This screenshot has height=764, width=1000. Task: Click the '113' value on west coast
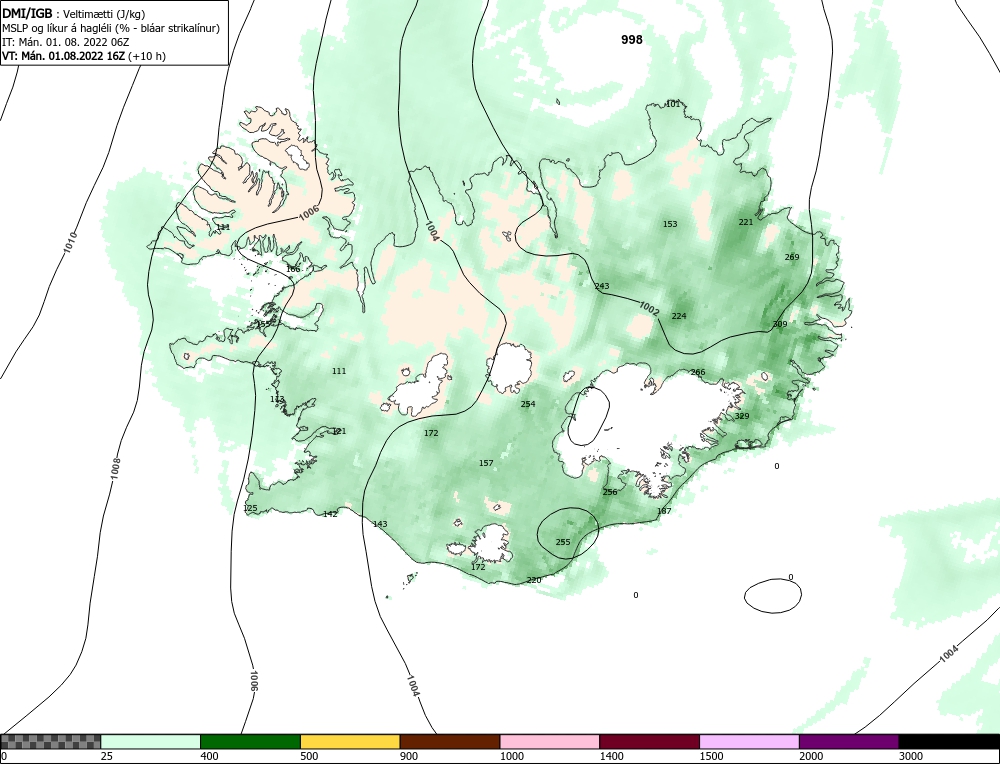pos(277,399)
